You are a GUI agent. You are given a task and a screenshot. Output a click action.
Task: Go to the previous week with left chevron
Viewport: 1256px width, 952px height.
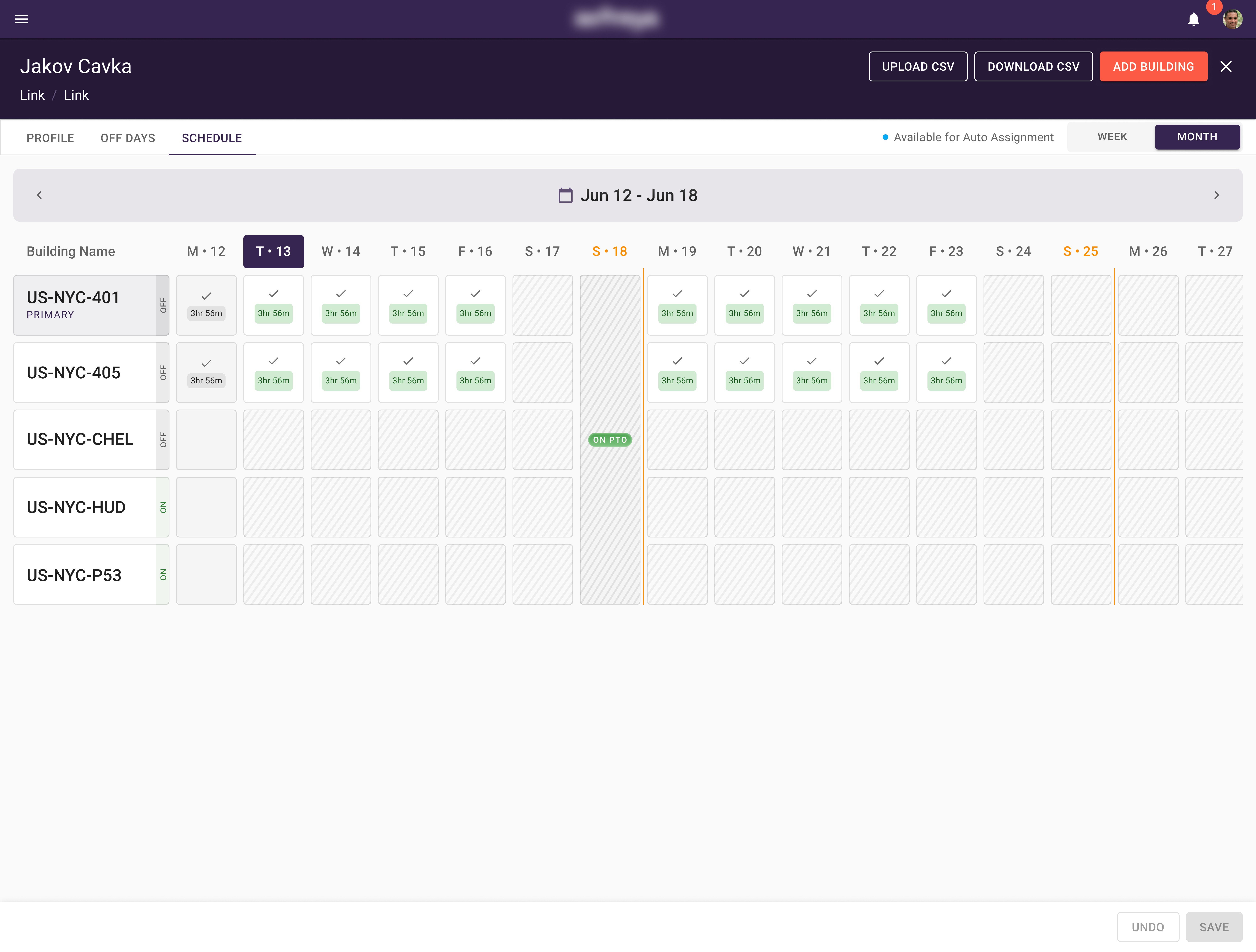39,195
